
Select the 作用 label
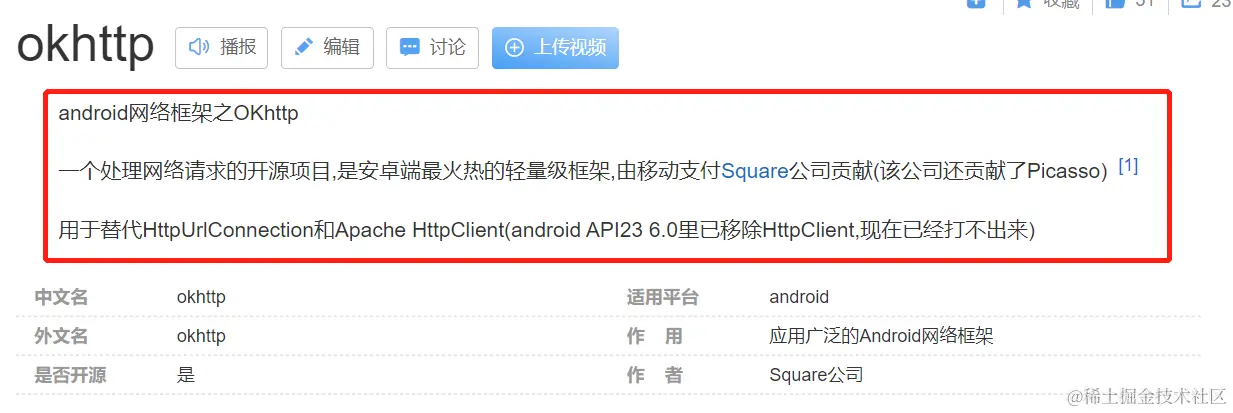pyautogui.click(x=655, y=336)
